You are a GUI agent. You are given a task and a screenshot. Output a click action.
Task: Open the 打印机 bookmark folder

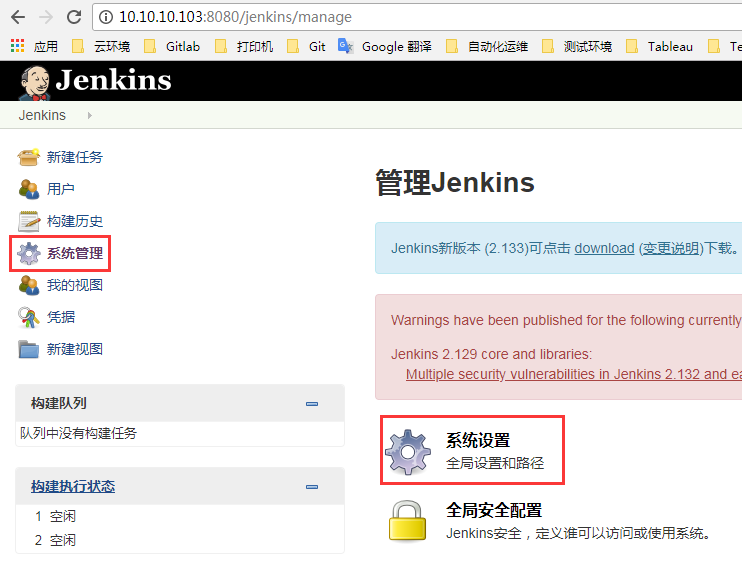244,46
